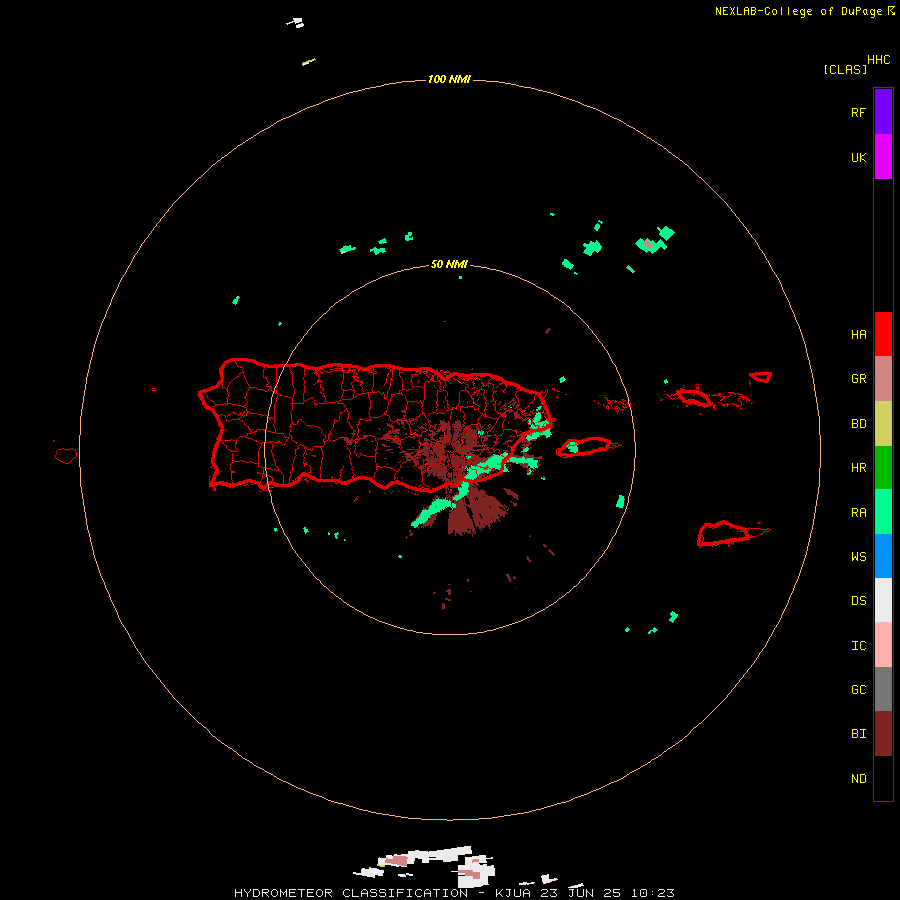Viewport: 900px width, 900px height.
Task: Click the green rain band offshore southeast
Action: (435, 510)
